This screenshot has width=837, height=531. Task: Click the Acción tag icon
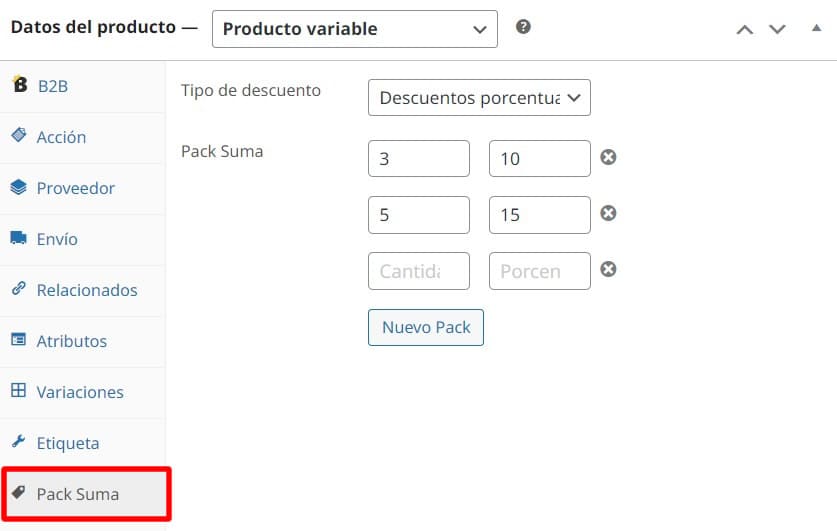19,135
